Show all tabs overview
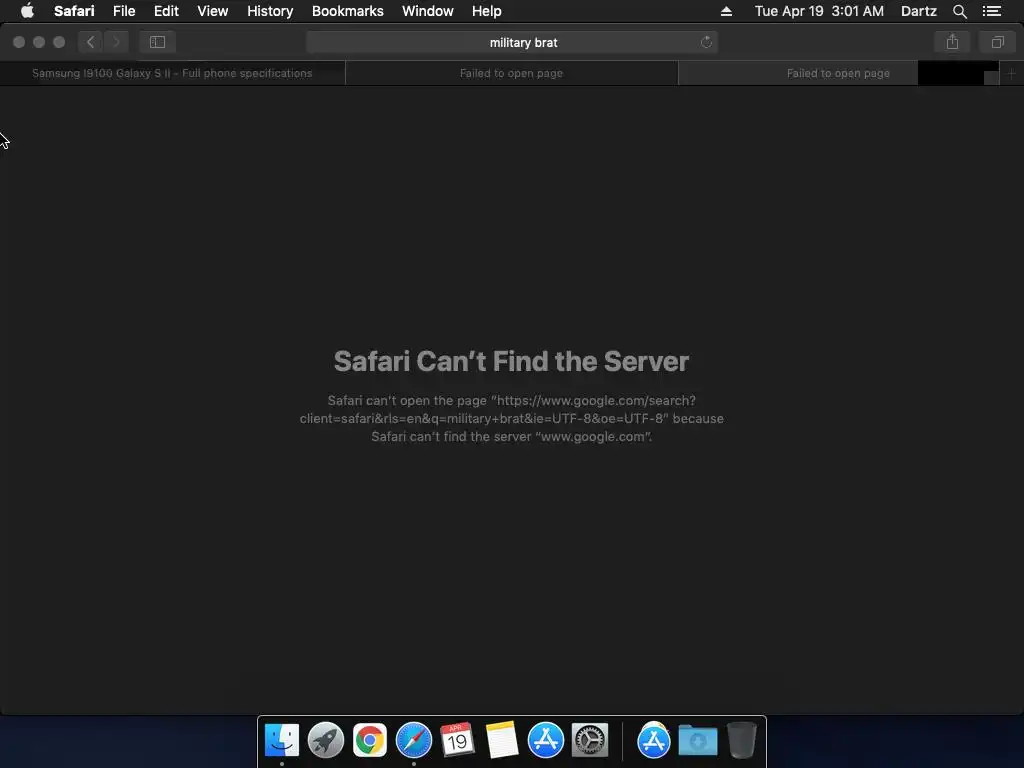Image resolution: width=1024 pixels, height=768 pixels. [997, 42]
